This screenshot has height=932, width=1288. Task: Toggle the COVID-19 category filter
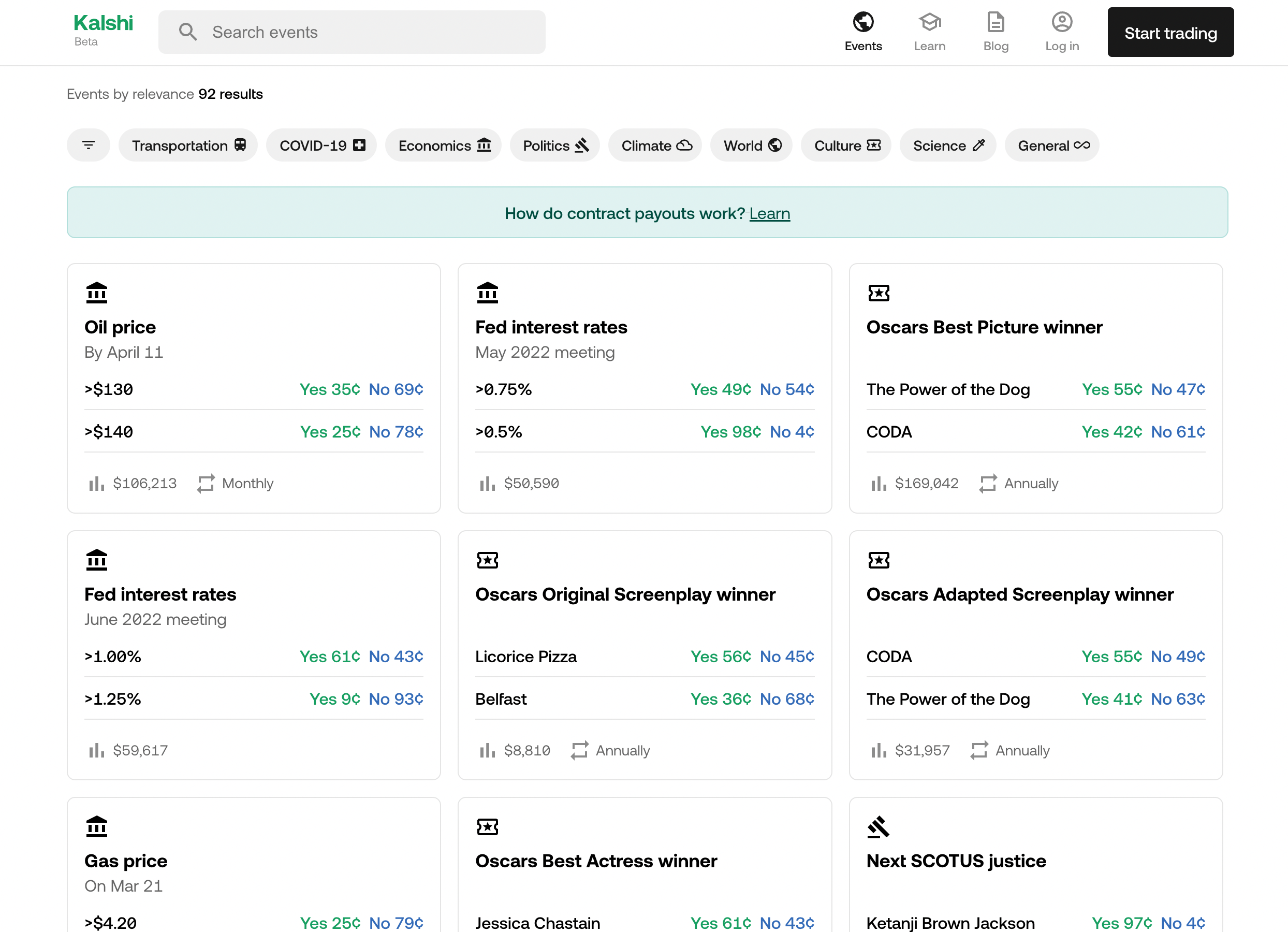pyautogui.click(x=321, y=145)
